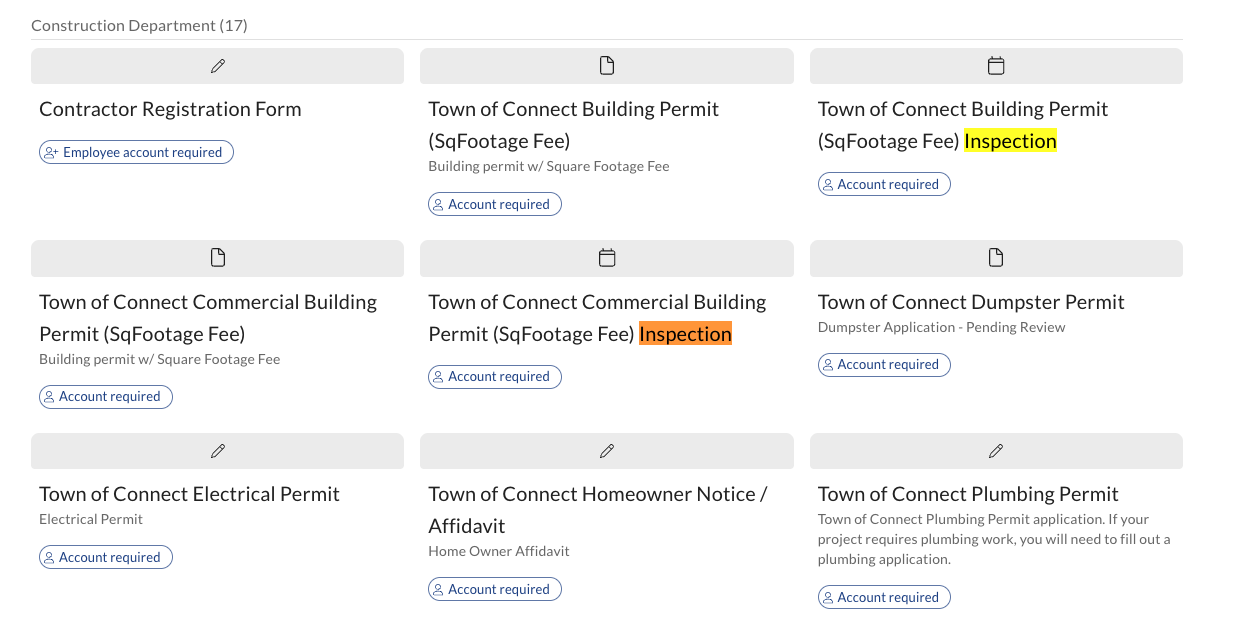Click document icon above Building Permit (SqFootage Fee)
Image resolution: width=1248 pixels, height=619 pixels.
pos(607,66)
